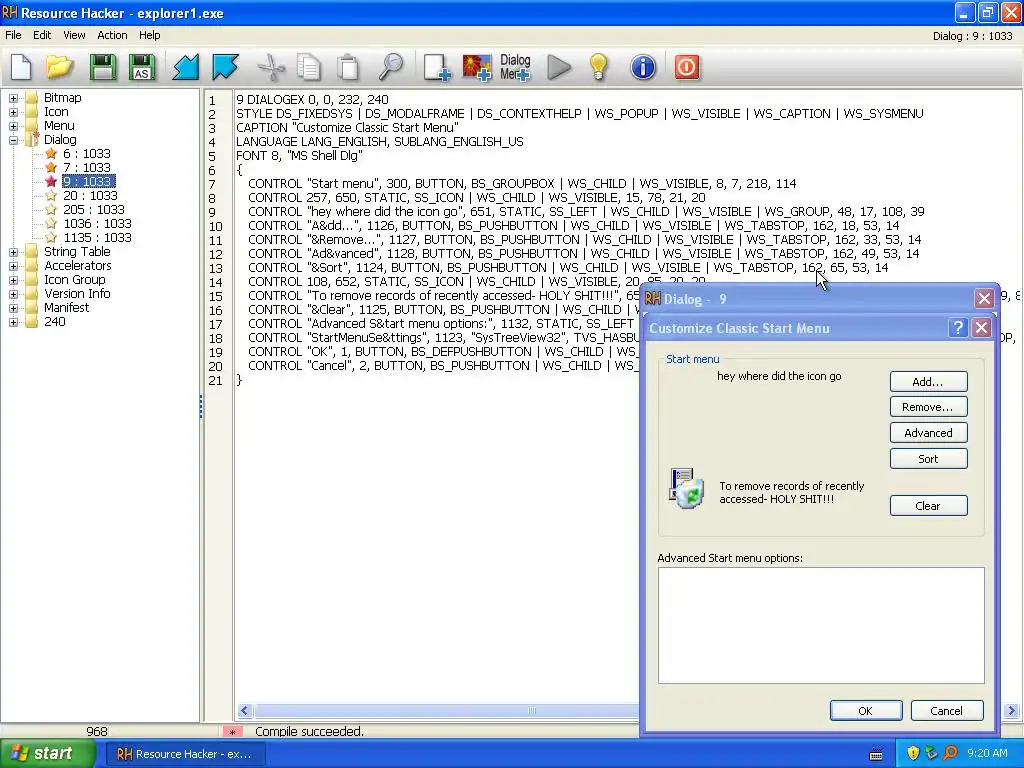The height and width of the screenshot is (768, 1024).
Task: Click the left arrow of horizontal scrollbar
Action: pyautogui.click(x=245, y=711)
